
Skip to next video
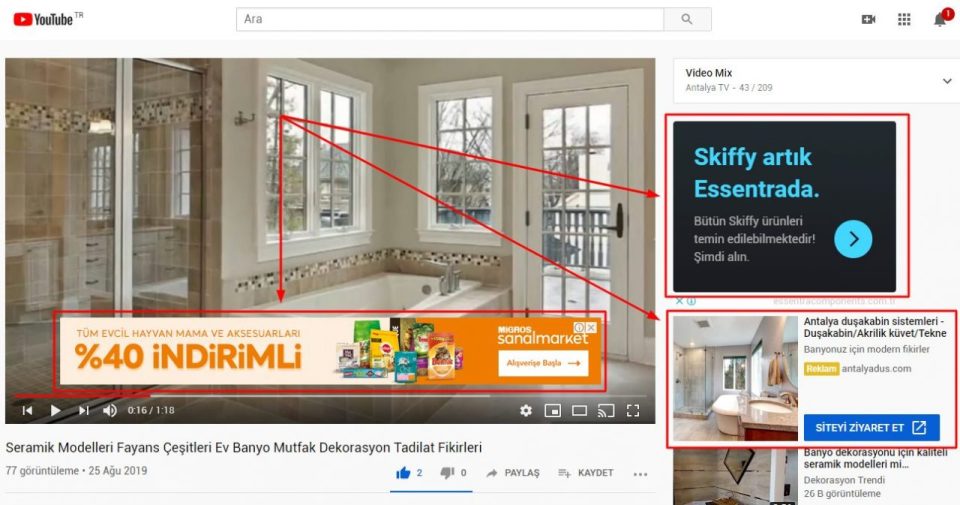pyautogui.click(x=84, y=410)
